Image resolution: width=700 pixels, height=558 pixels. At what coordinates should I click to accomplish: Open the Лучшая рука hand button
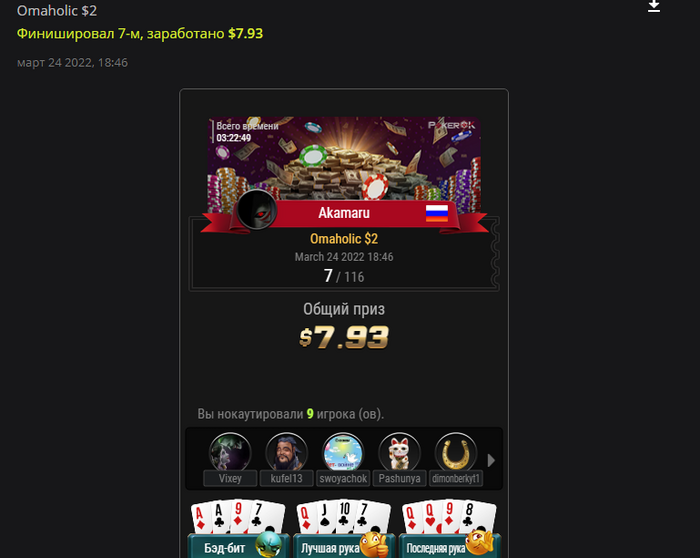tap(344, 547)
